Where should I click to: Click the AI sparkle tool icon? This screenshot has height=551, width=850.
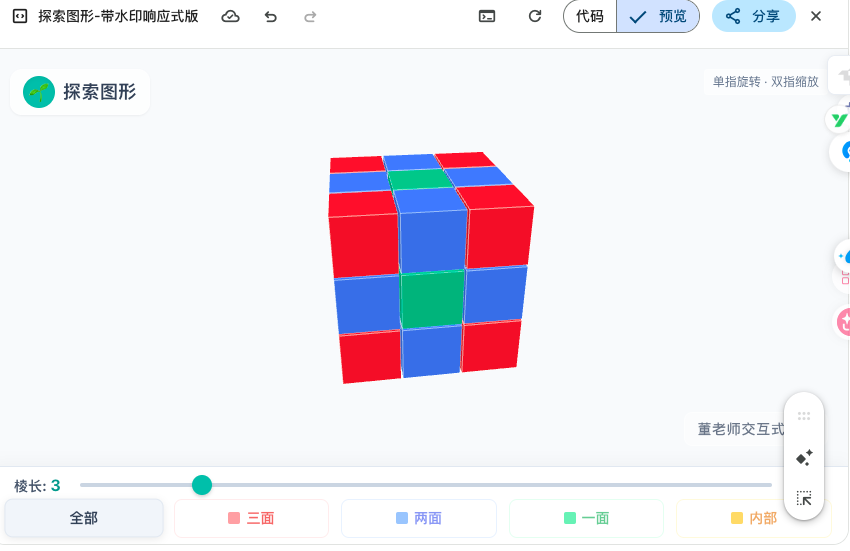[804, 458]
